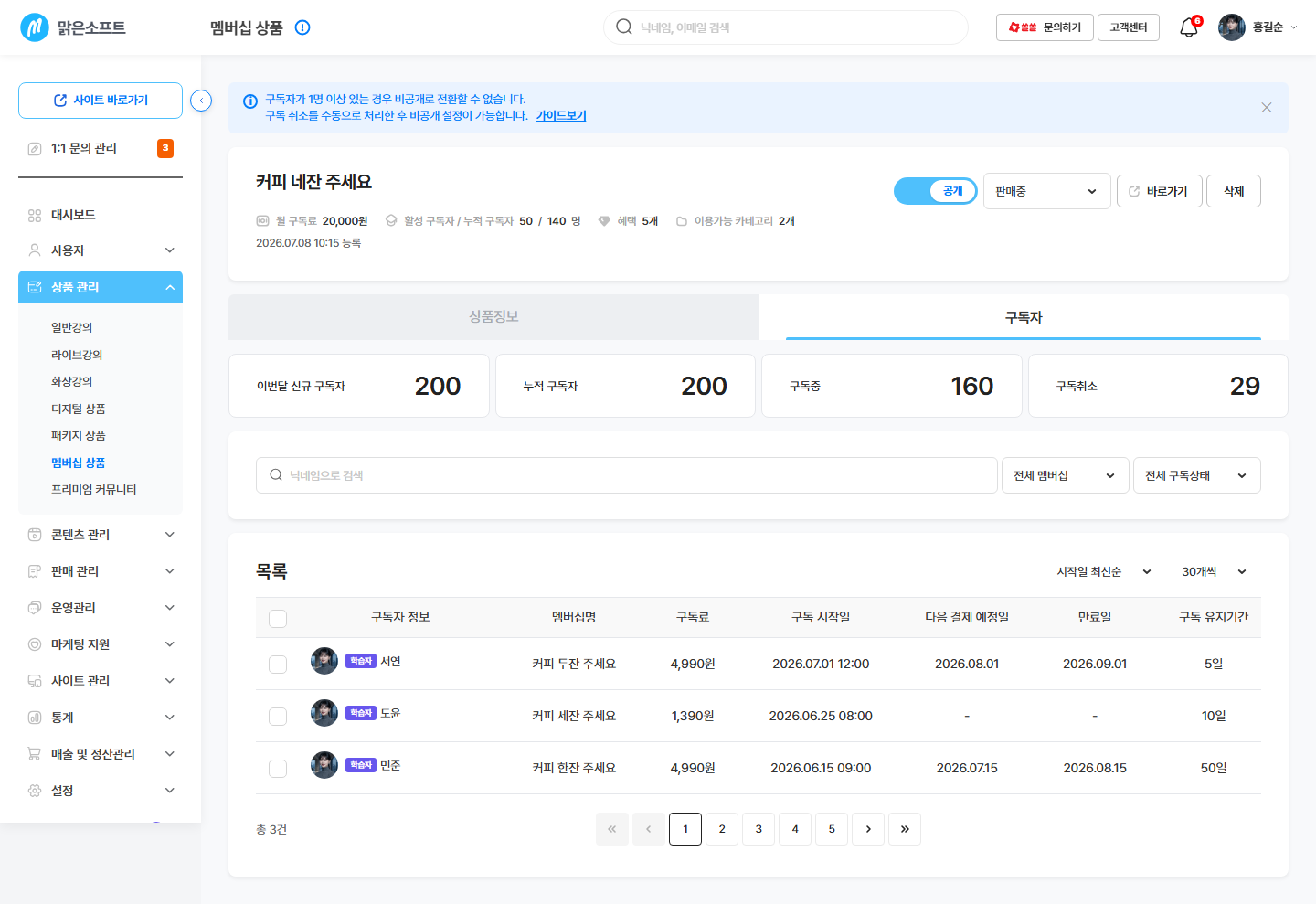Open 라이브강의 submenu item
This screenshot has width=1316, height=904.
[x=77, y=355]
